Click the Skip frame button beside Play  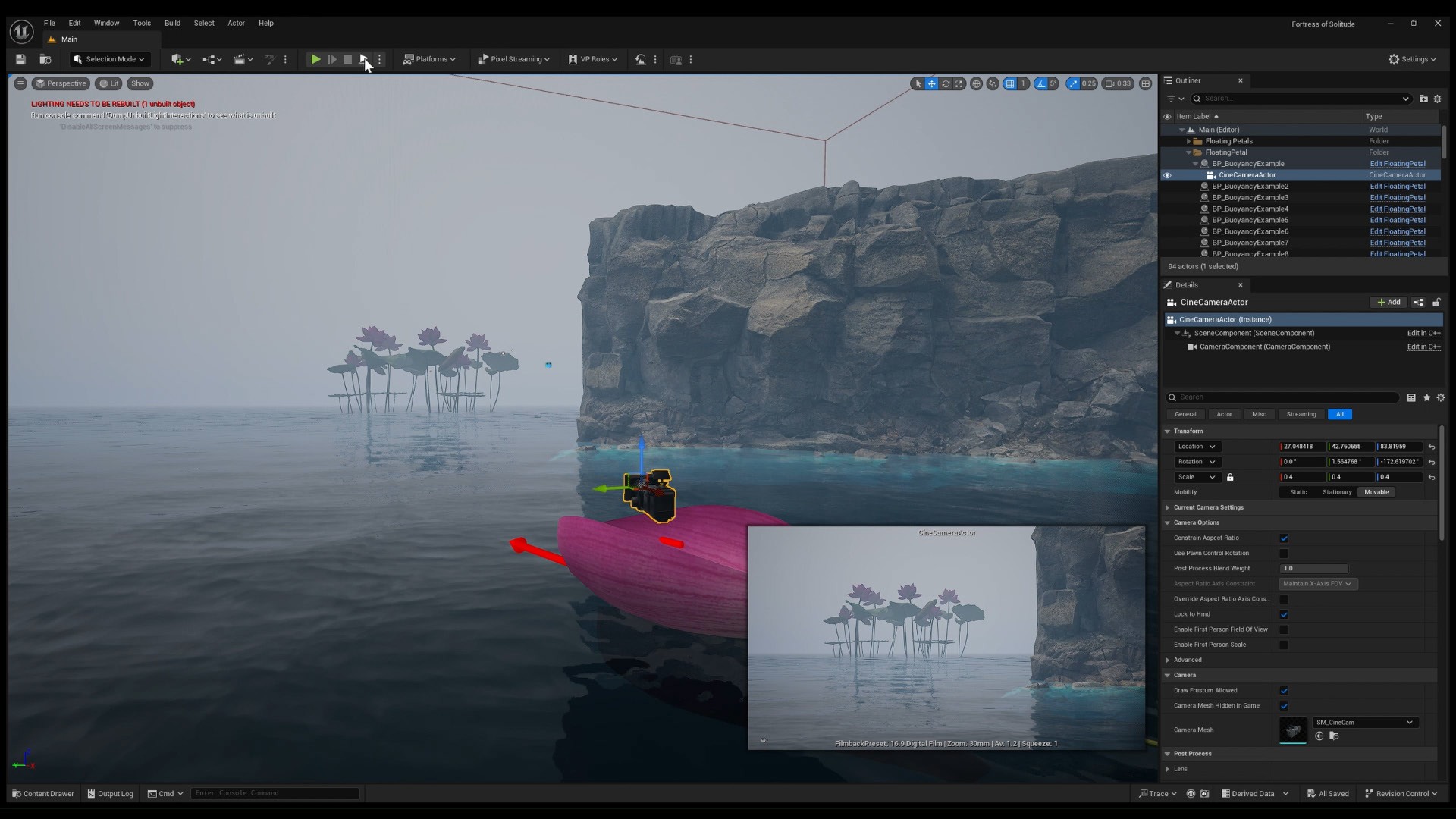pos(331,59)
